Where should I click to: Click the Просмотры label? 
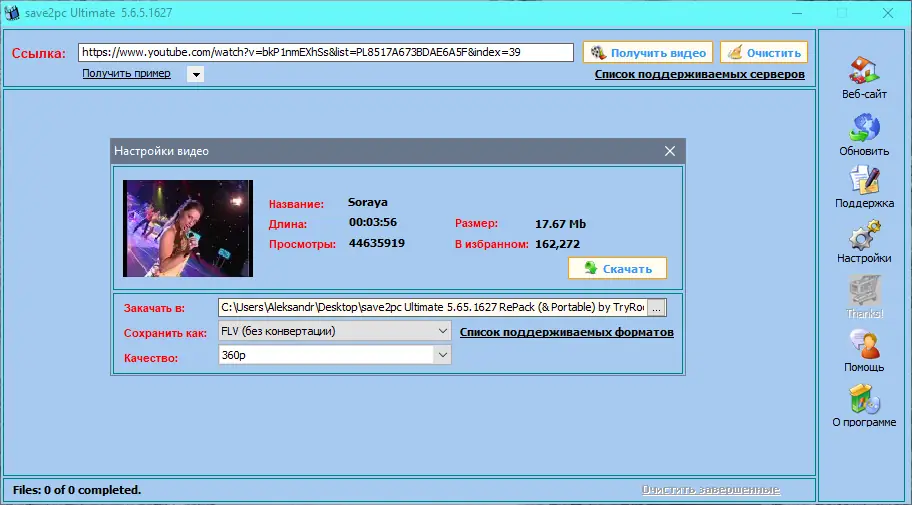(x=302, y=244)
